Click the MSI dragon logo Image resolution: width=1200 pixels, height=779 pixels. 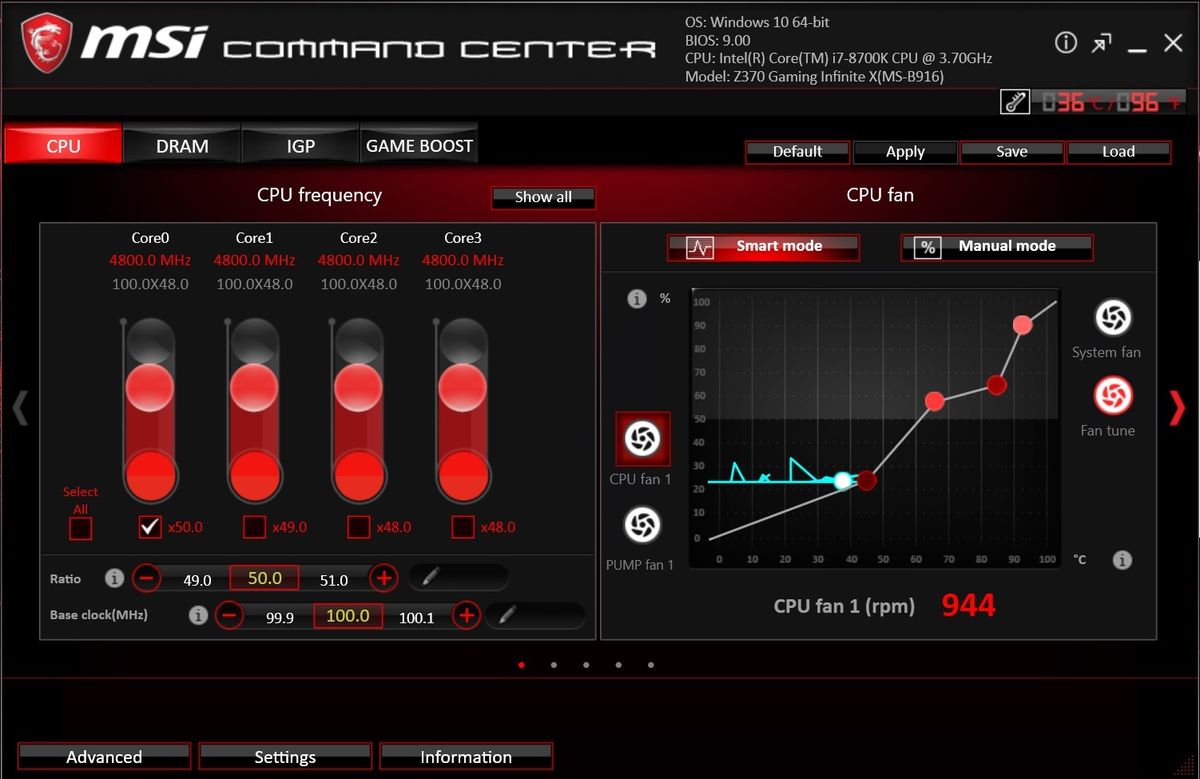46,45
